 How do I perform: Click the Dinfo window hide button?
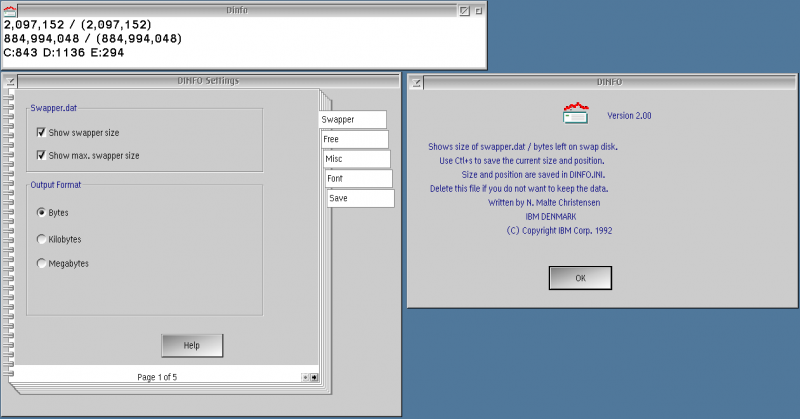(464, 10)
